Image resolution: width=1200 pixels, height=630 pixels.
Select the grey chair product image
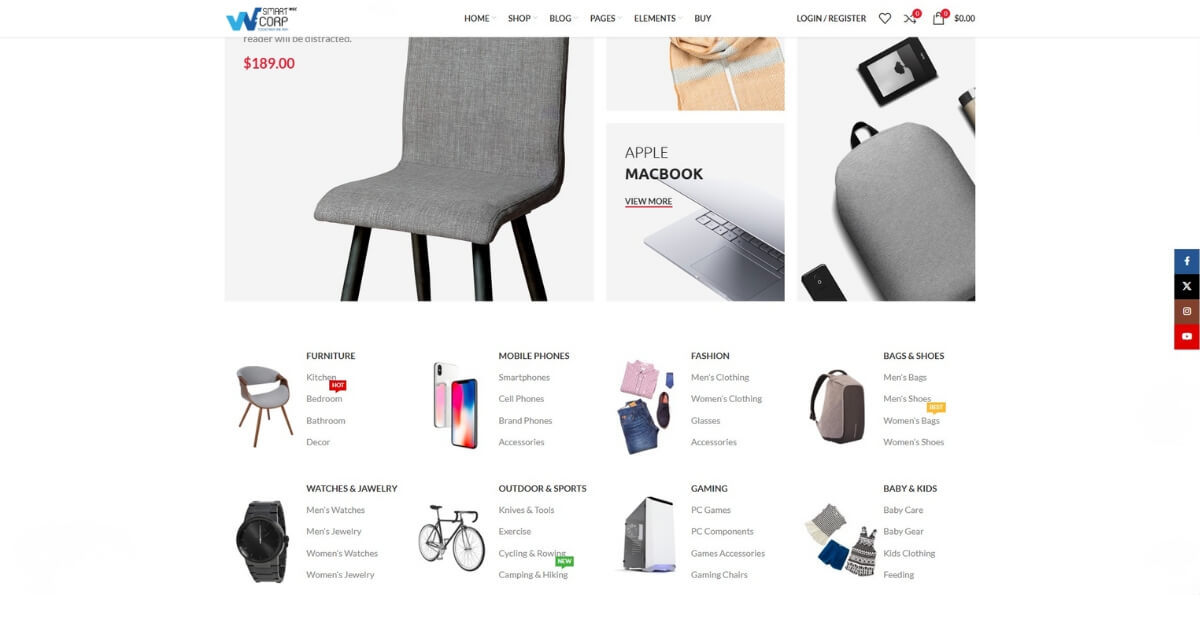pos(439,169)
